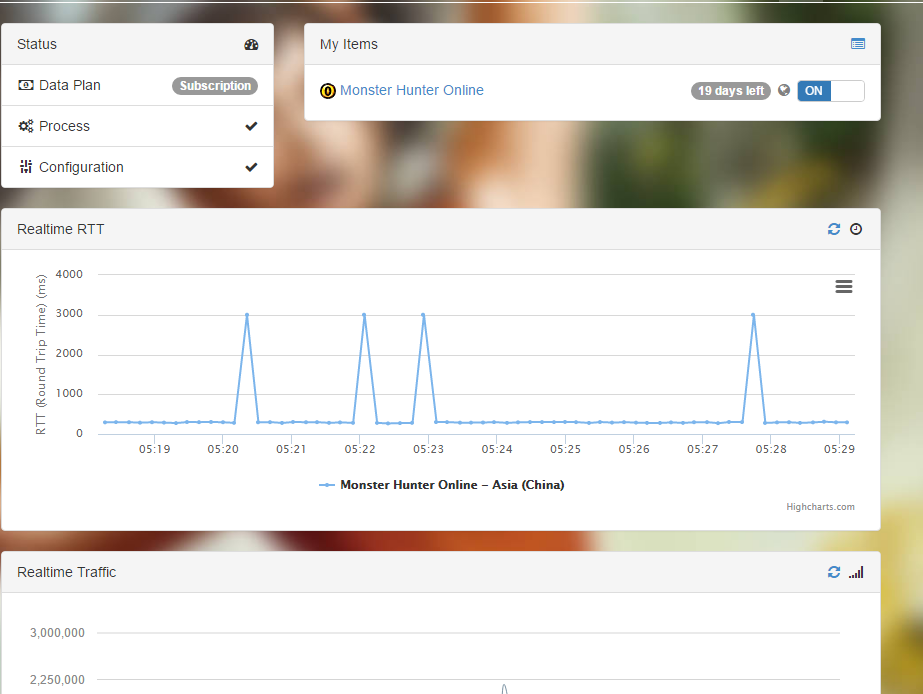Click the Configuration status checkmark
Screen dimensions: 923x694
[x=251, y=167]
